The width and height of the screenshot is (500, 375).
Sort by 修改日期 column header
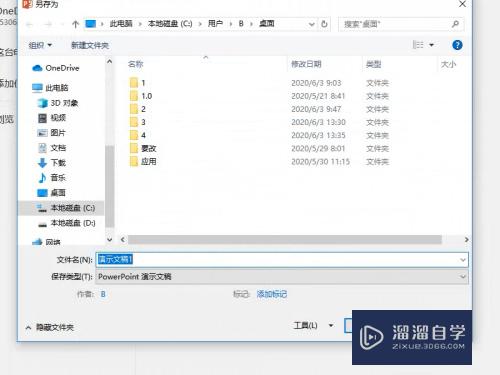(306, 64)
